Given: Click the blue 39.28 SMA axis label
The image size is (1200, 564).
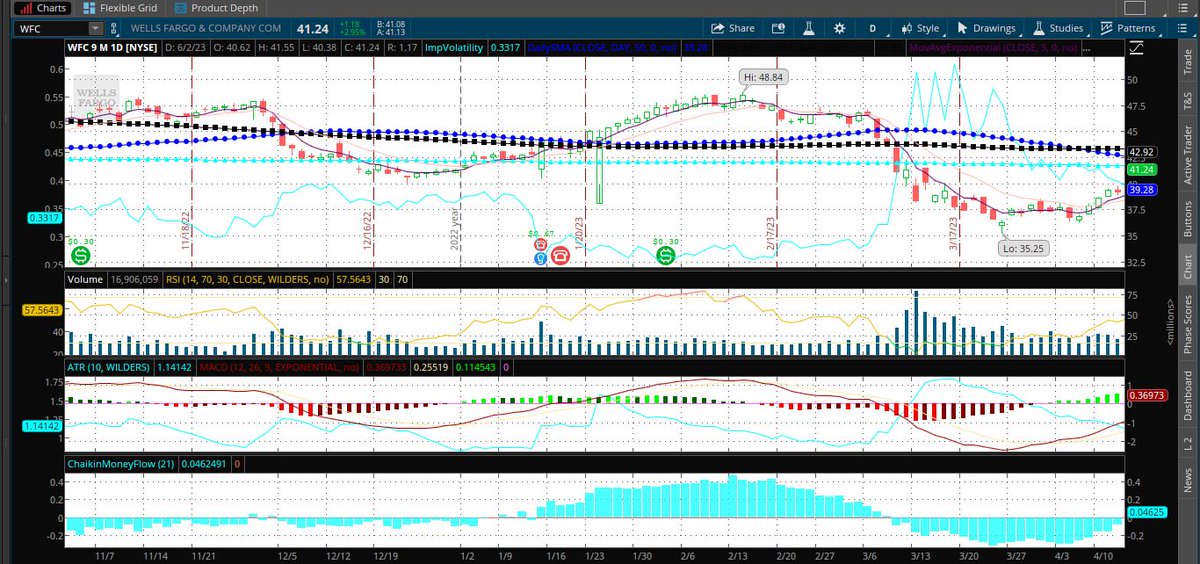Looking at the screenshot, I should click(1140, 189).
